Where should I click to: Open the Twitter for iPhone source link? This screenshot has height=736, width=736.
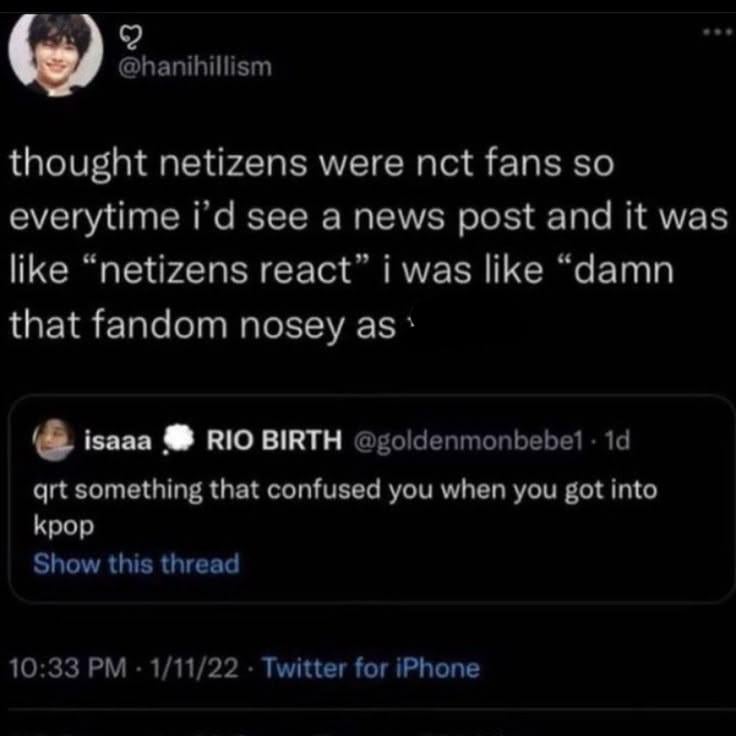point(370,668)
